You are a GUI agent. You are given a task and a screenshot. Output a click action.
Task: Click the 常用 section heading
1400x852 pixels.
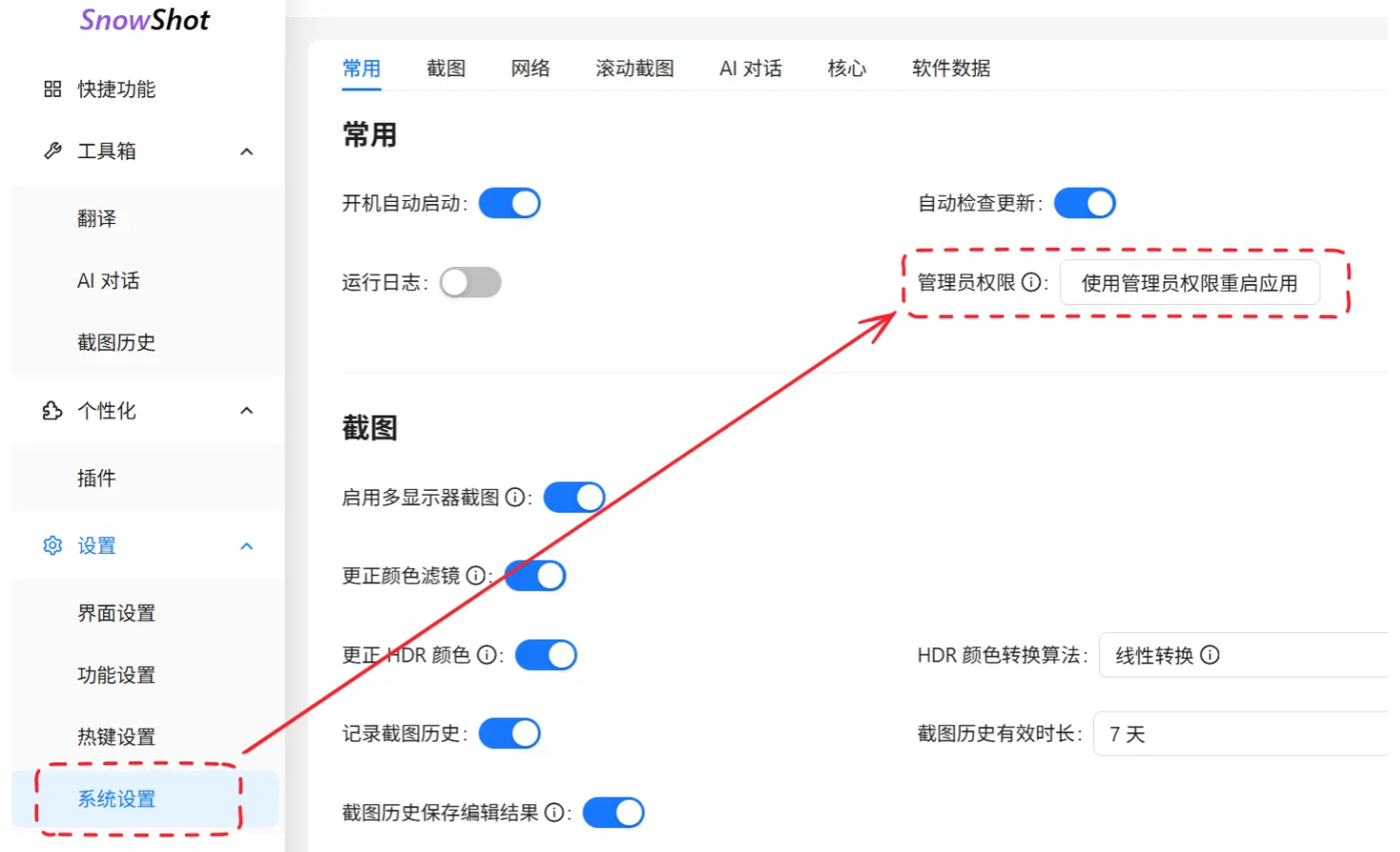370,134
